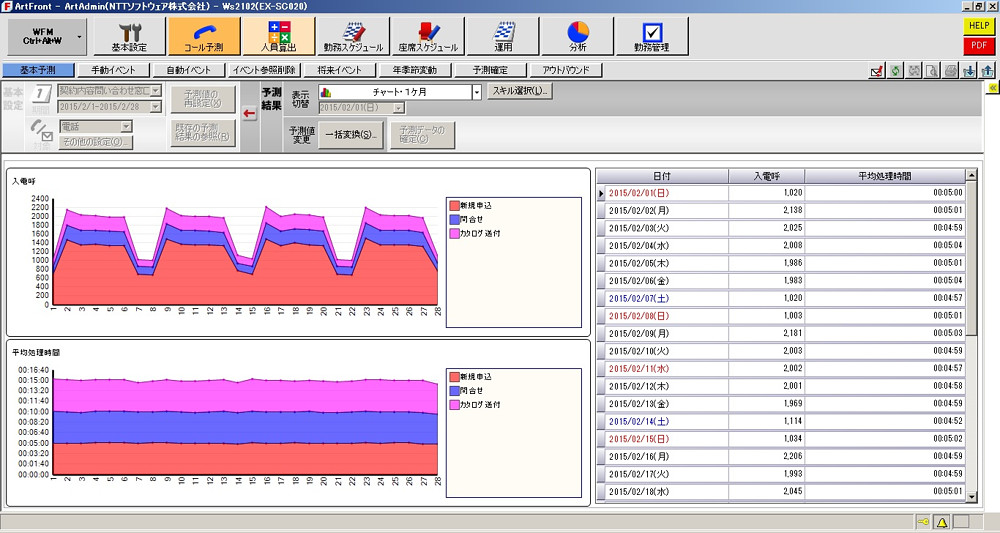The height and width of the screenshot is (533, 1000).
Task: Open the 基本設定 tools module
Action: [129, 36]
